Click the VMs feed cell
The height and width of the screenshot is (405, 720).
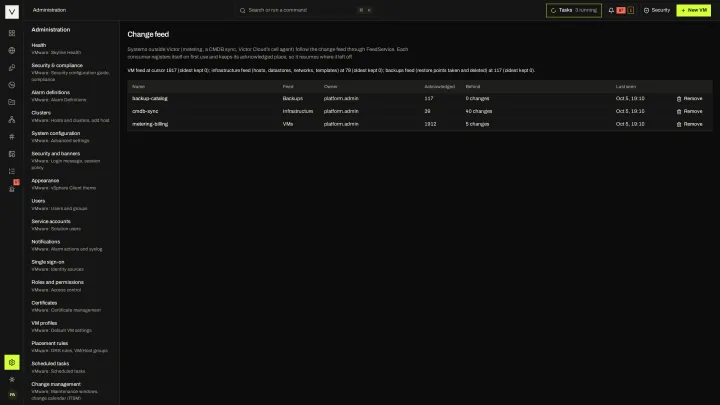pos(287,124)
